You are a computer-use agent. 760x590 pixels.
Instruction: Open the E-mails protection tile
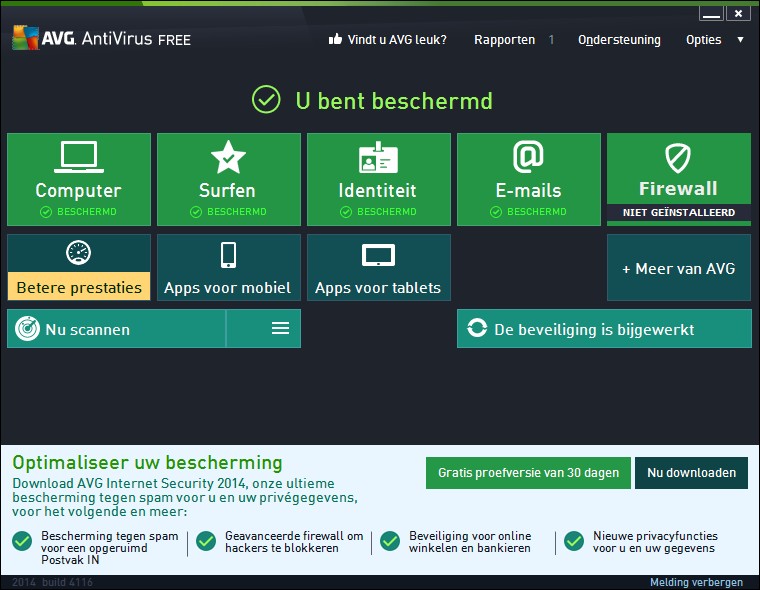[528, 178]
